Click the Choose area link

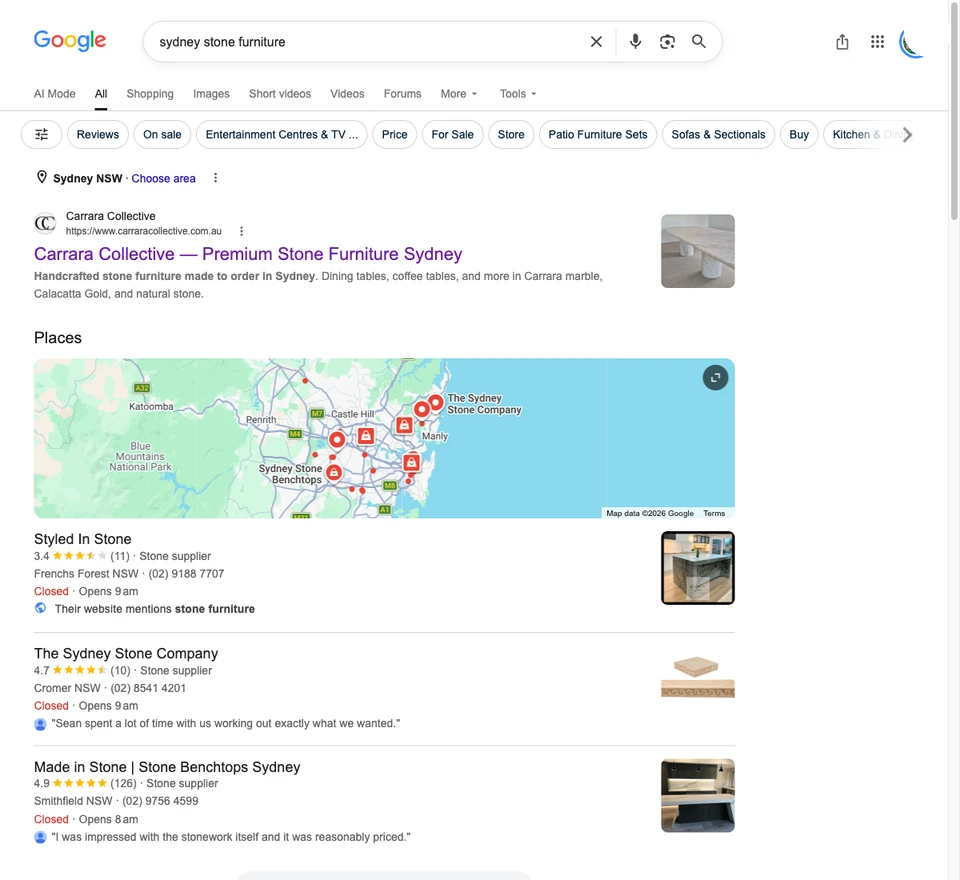pyautogui.click(x=163, y=178)
